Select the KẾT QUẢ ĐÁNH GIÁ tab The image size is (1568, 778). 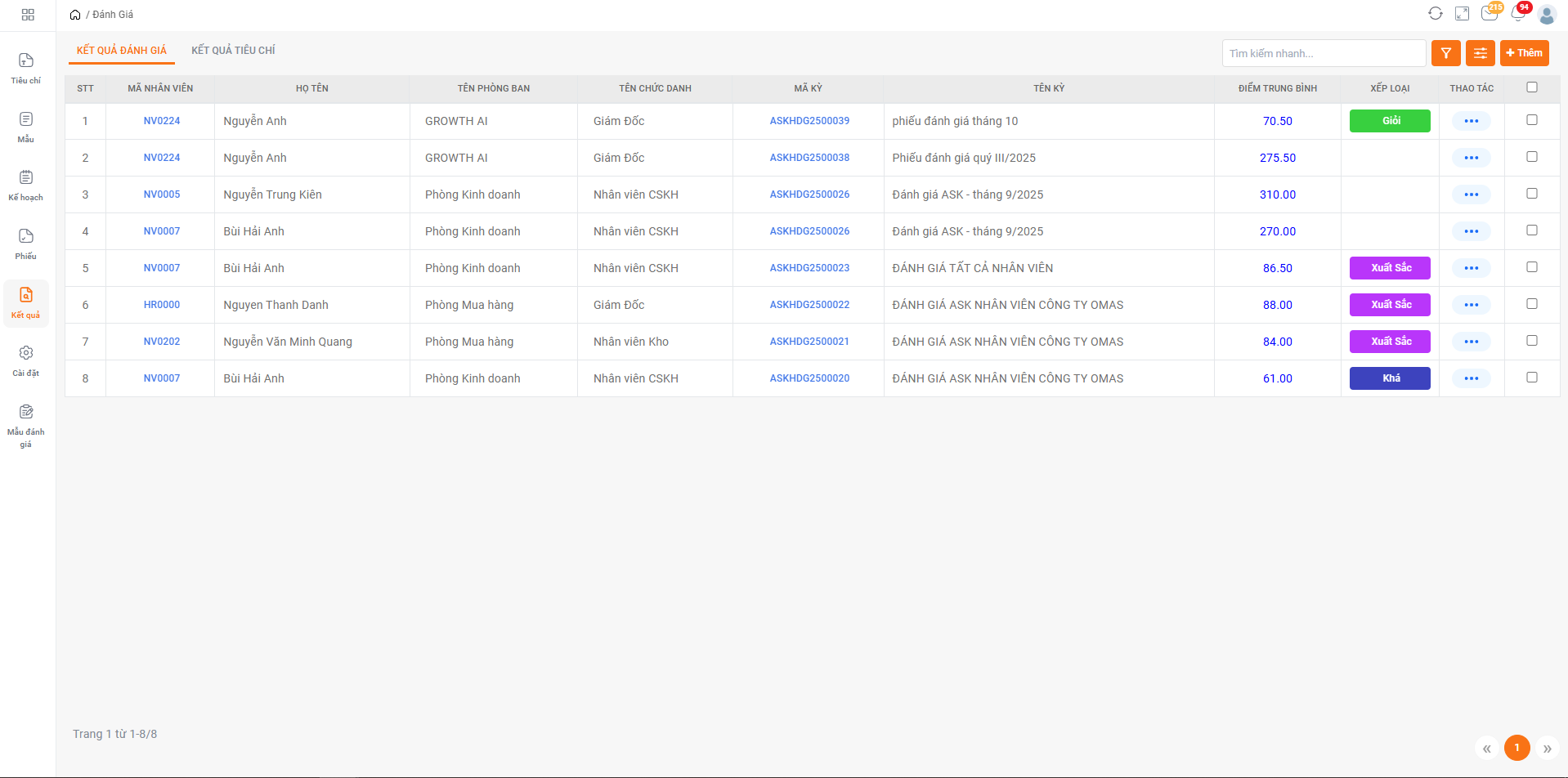122,51
